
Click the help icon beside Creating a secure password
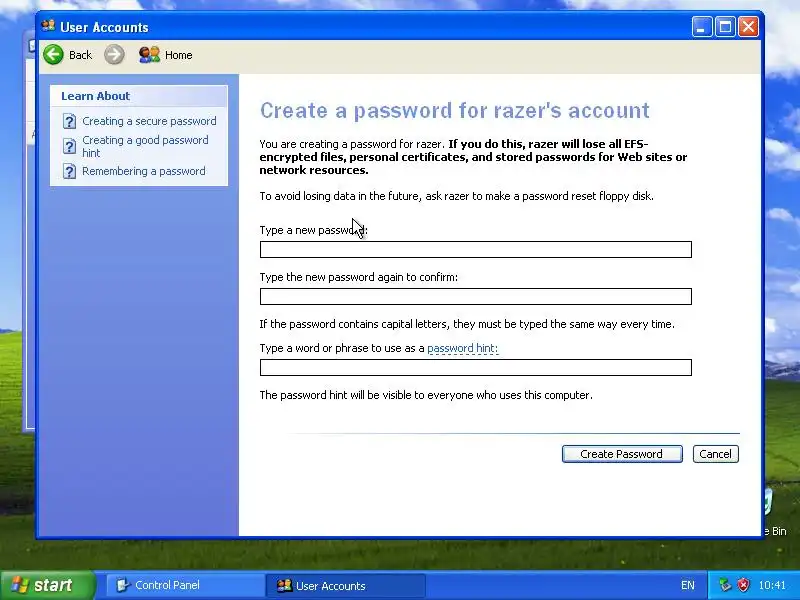pyautogui.click(x=69, y=121)
